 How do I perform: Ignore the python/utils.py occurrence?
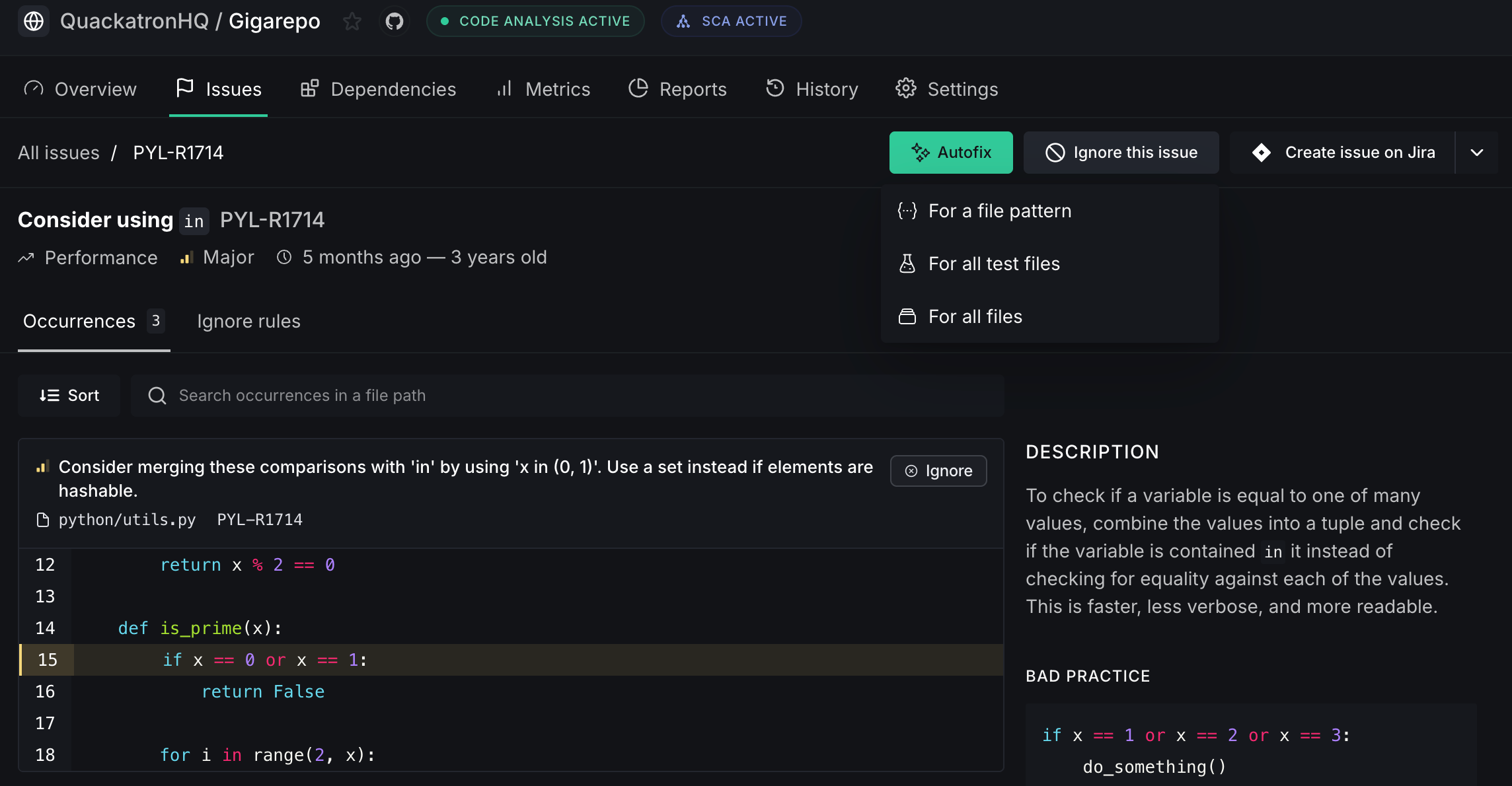click(x=938, y=471)
